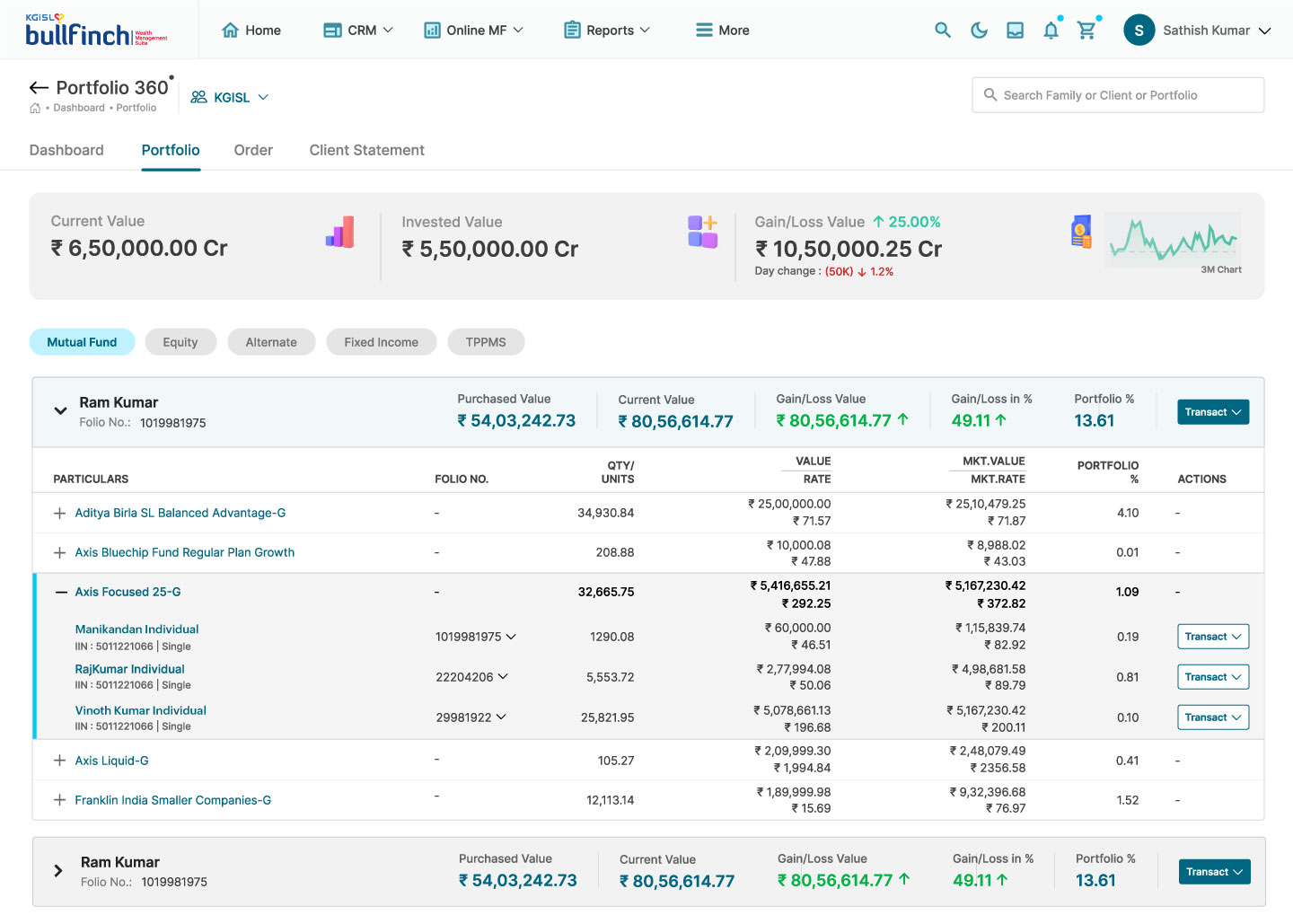The height and width of the screenshot is (924, 1293).
Task: Click the Bullfinch logo
Action: point(96,30)
